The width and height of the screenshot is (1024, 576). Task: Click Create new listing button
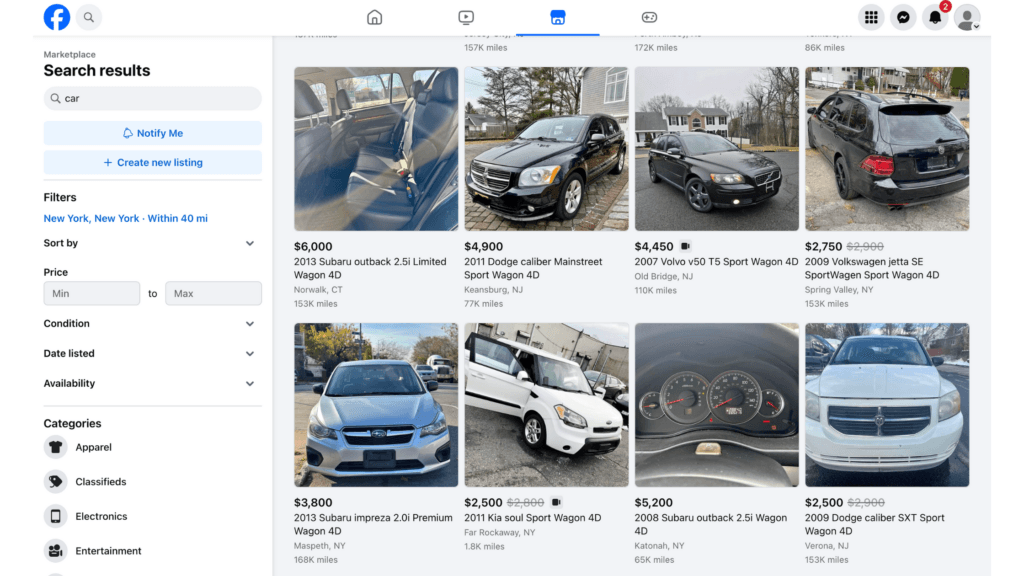pos(153,163)
